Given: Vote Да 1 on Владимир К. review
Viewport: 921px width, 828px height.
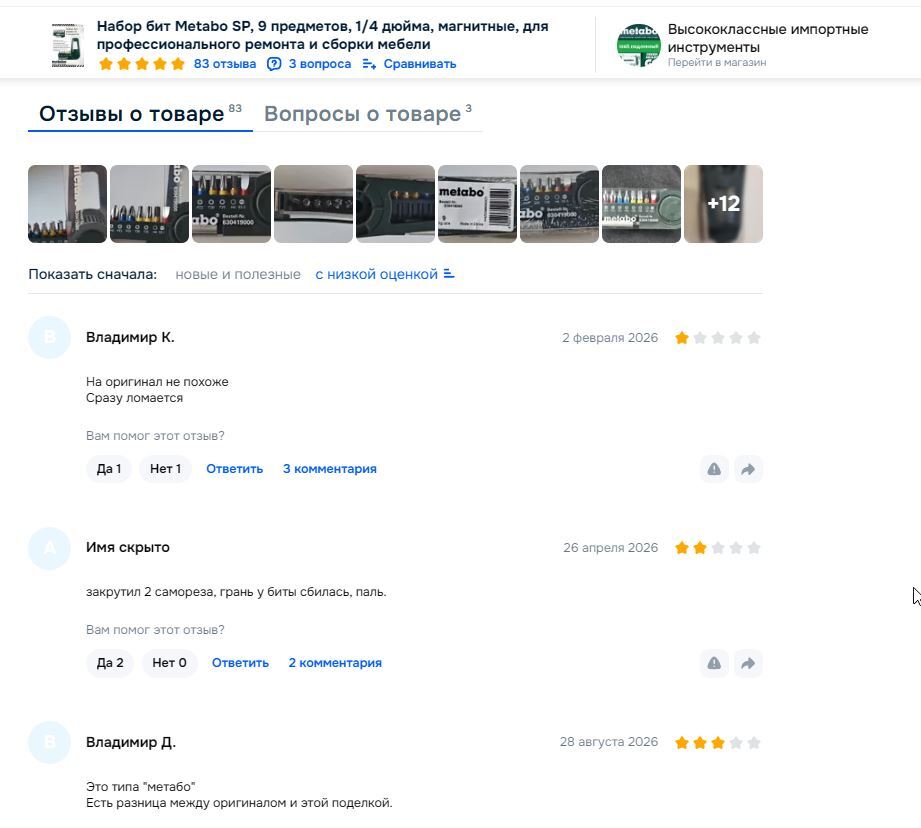Looking at the screenshot, I should (109, 469).
